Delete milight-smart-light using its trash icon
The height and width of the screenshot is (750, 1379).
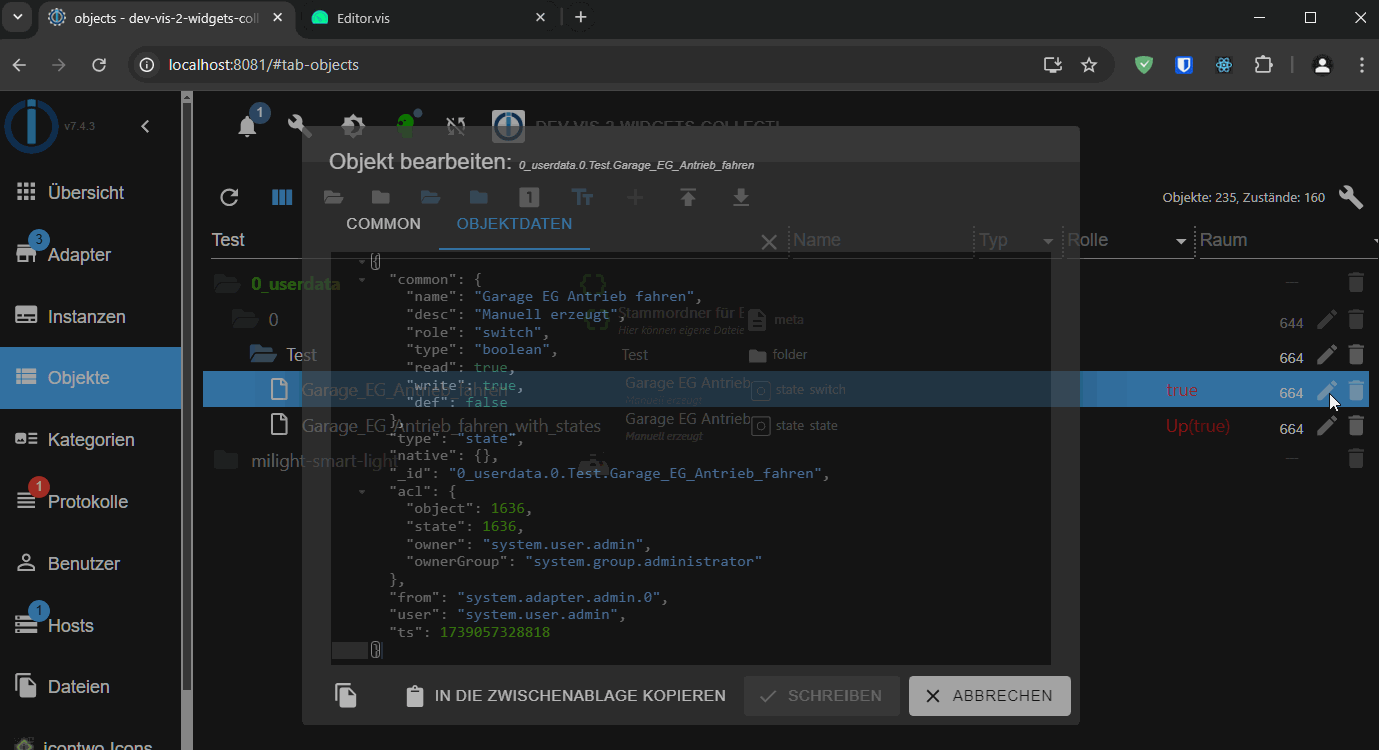1355,459
